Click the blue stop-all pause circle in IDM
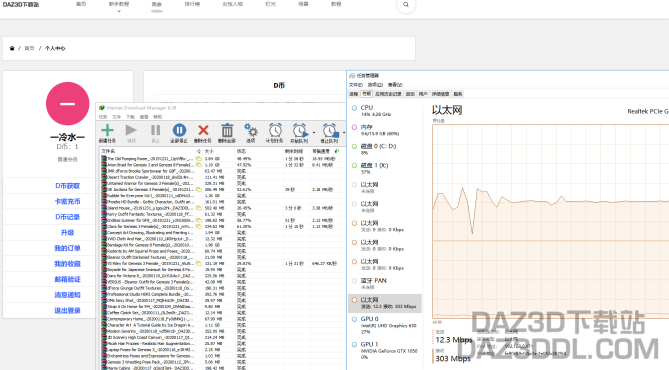Image resolution: width=669 pixels, height=370 pixels. (x=179, y=130)
